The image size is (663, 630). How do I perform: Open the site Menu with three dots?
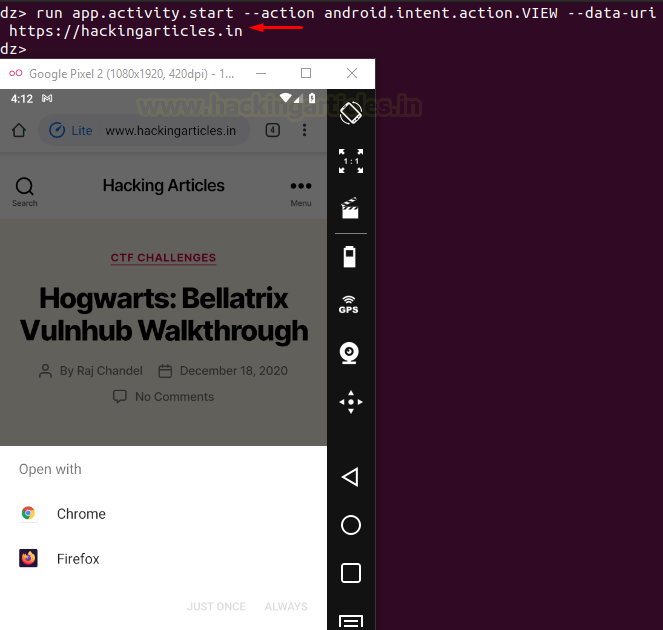tap(301, 194)
